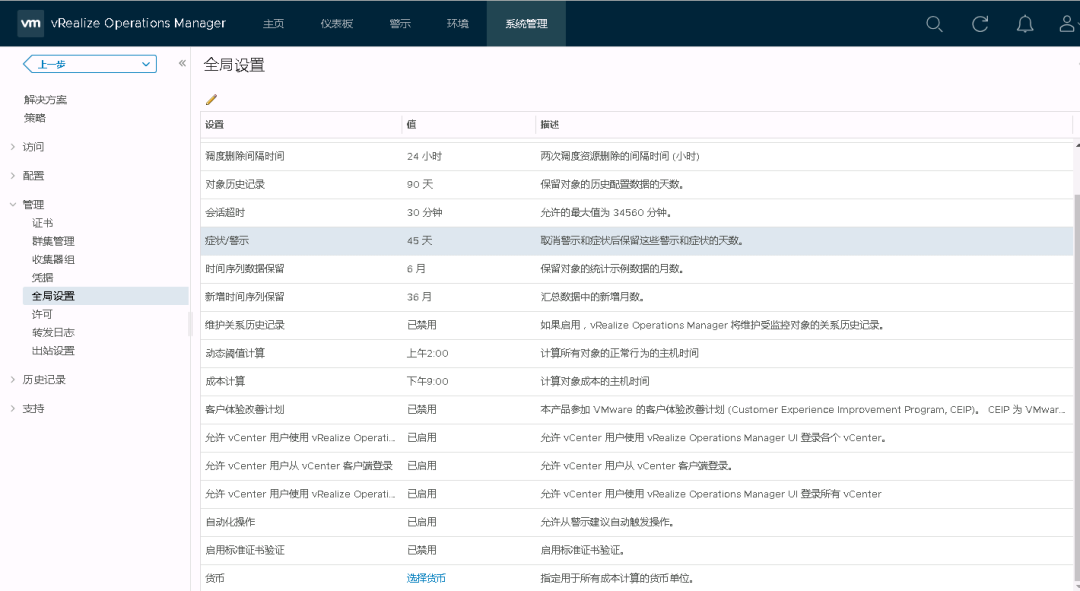This screenshot has width=1080, height=591.
Task: Open the 上一步 dropdown
Action: tap(90, 64)
